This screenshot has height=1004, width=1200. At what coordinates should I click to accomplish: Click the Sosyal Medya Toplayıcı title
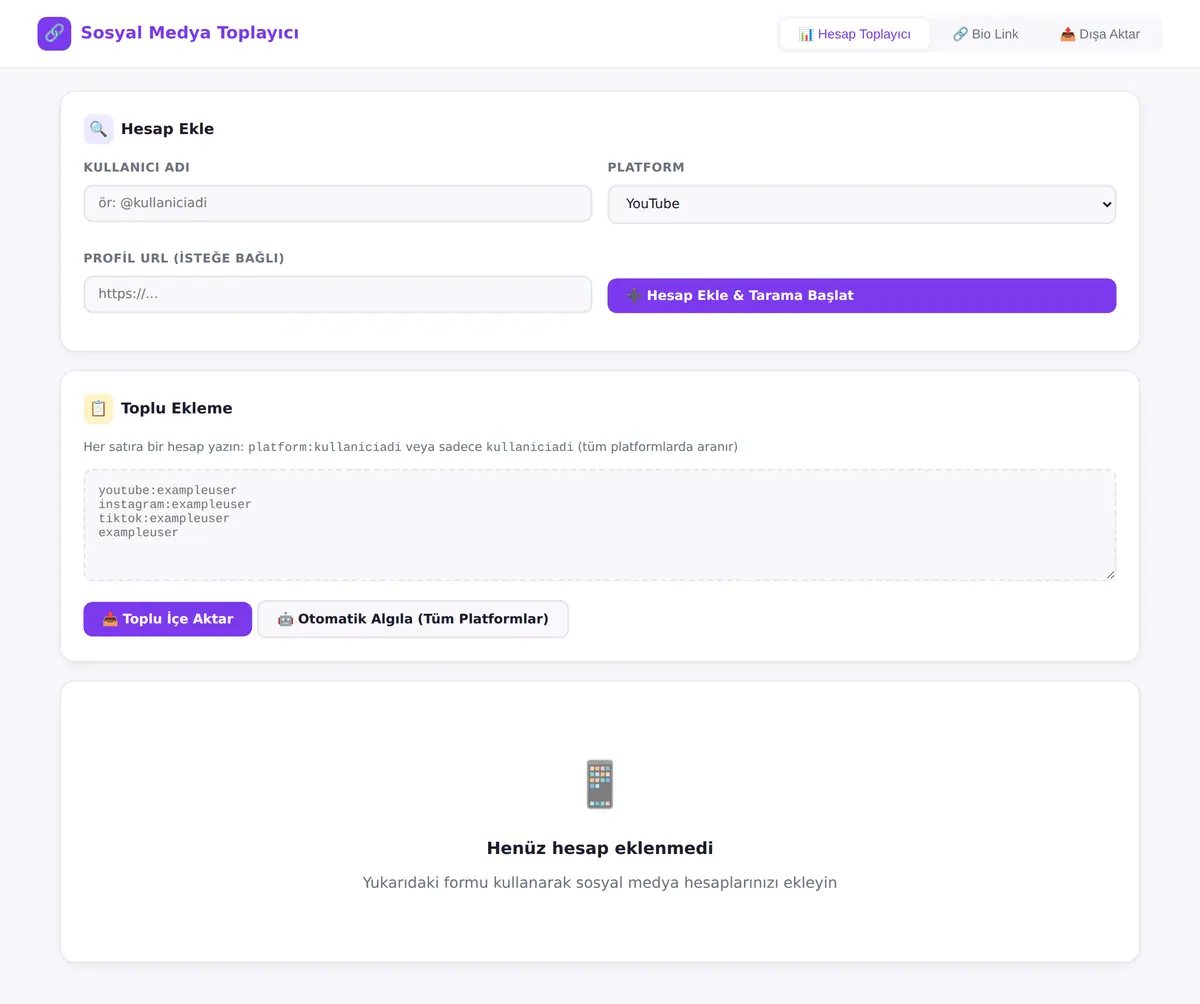[x=190, y=33]
